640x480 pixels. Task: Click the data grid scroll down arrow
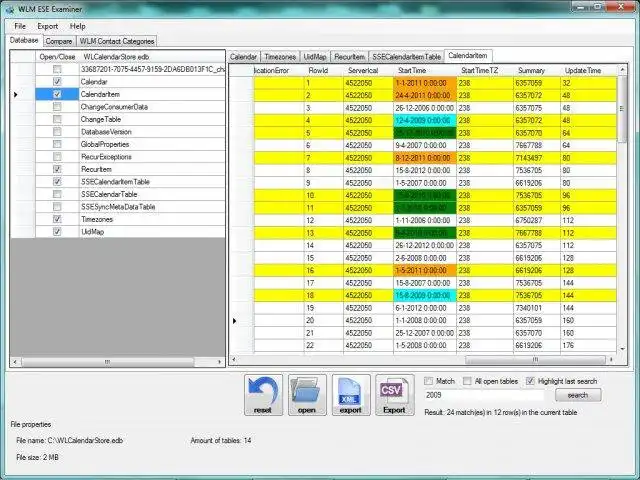pyautogui.click(x=622, y=349)
